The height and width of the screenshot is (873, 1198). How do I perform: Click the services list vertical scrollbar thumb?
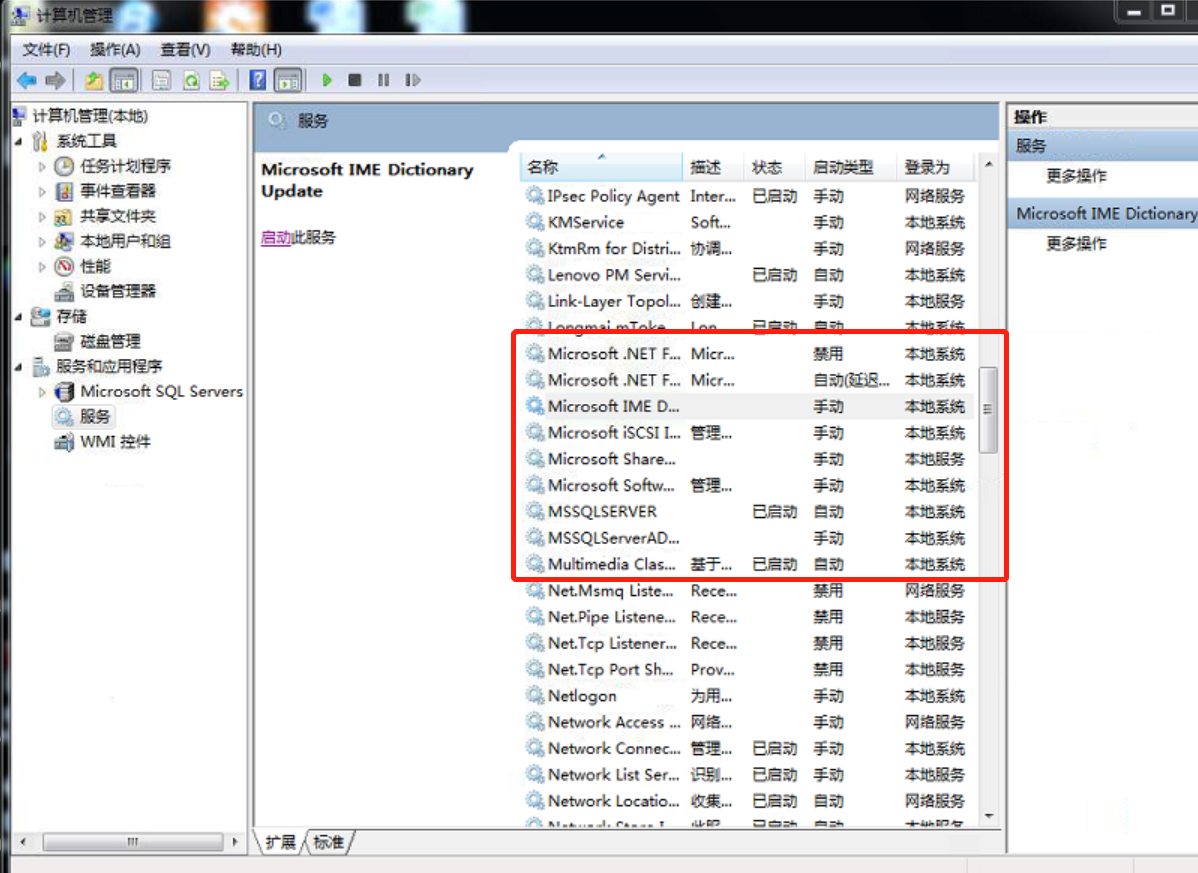pyautogui.click(x=988, y=409)
